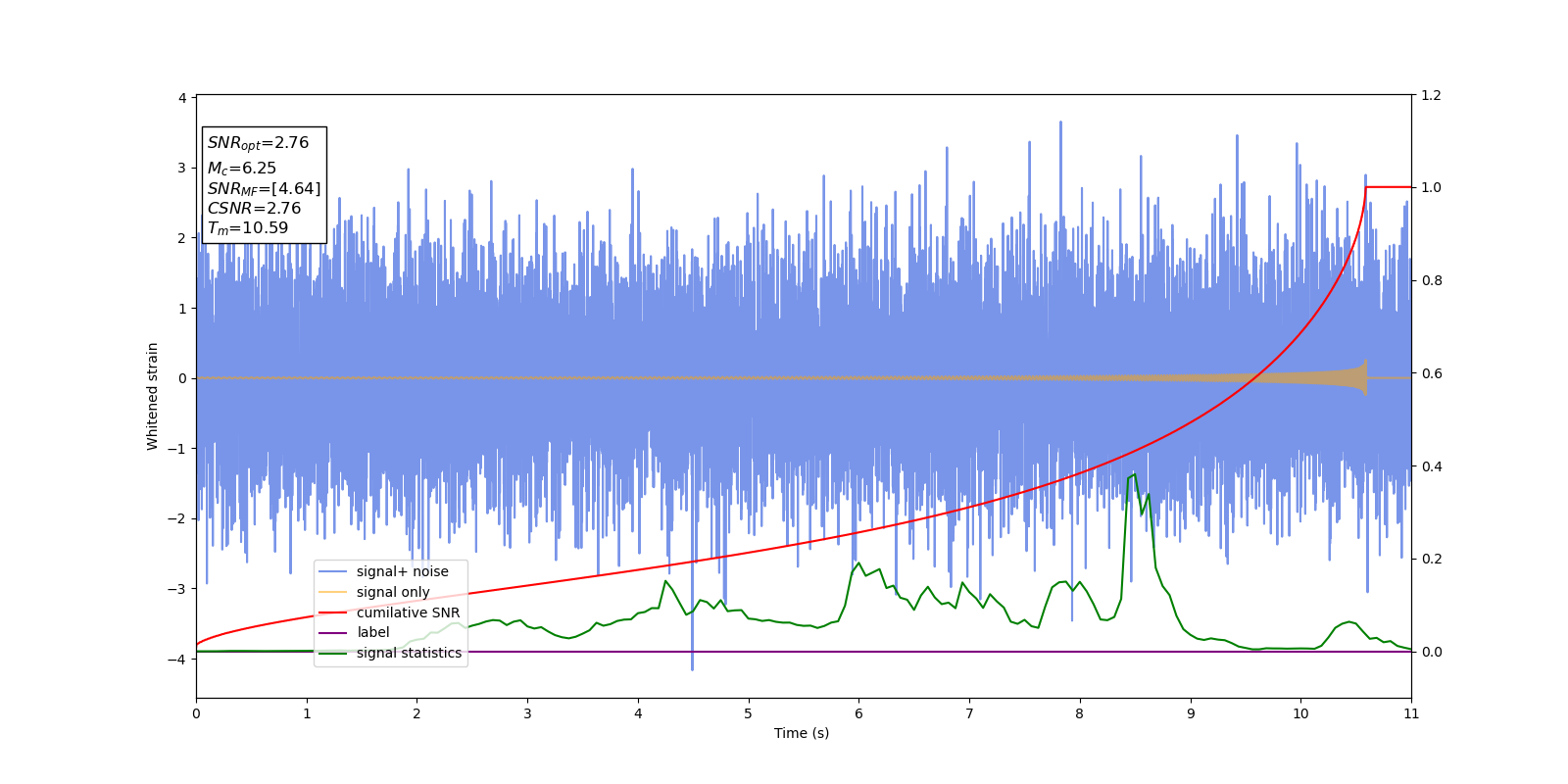Click right y-axis tick label 1.2
The image size is (1568, 784).
pos(1431,95)
